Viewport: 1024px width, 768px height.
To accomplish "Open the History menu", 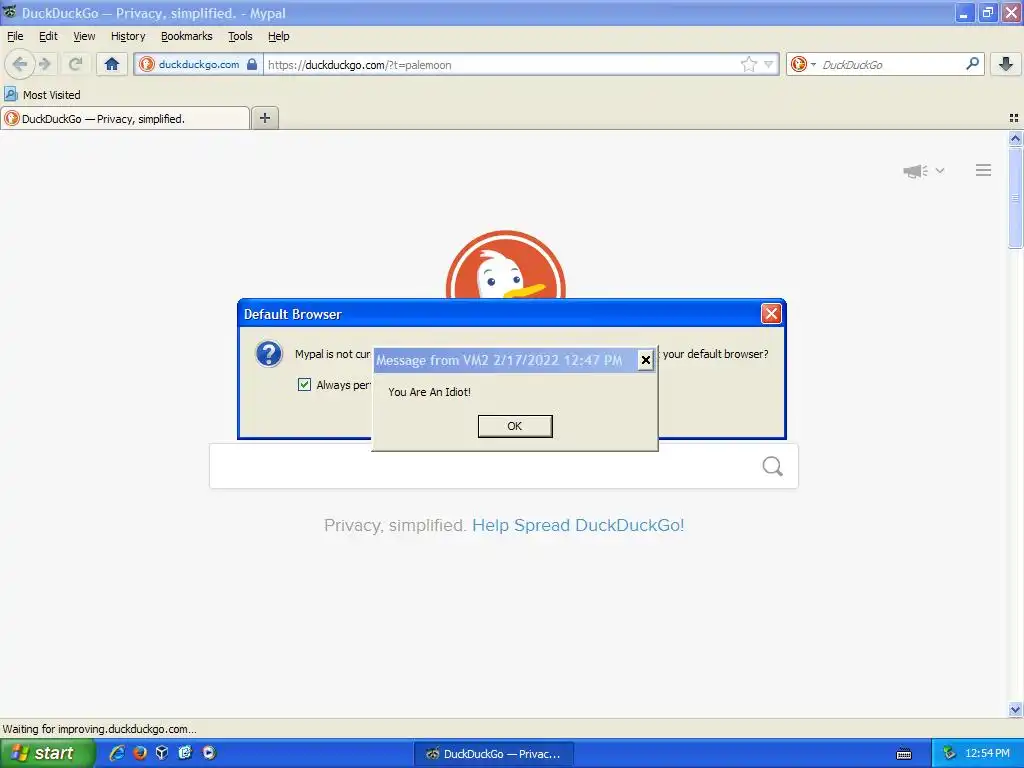I will 128,36.
